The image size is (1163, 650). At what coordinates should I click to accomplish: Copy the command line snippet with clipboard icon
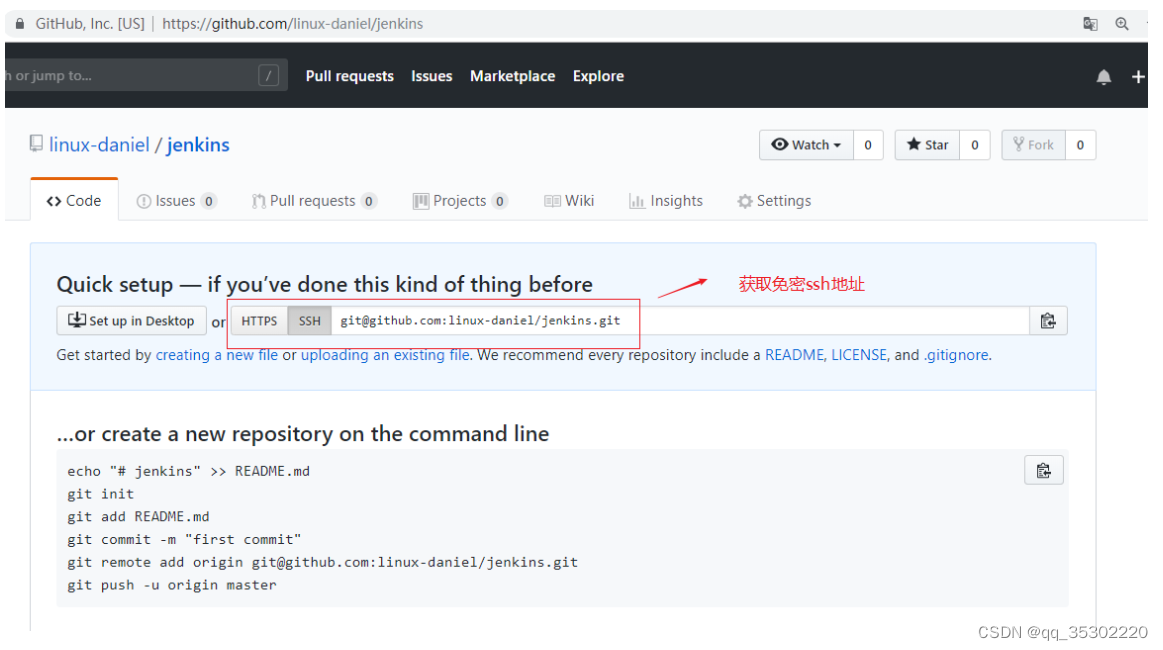pos(1044,470)
